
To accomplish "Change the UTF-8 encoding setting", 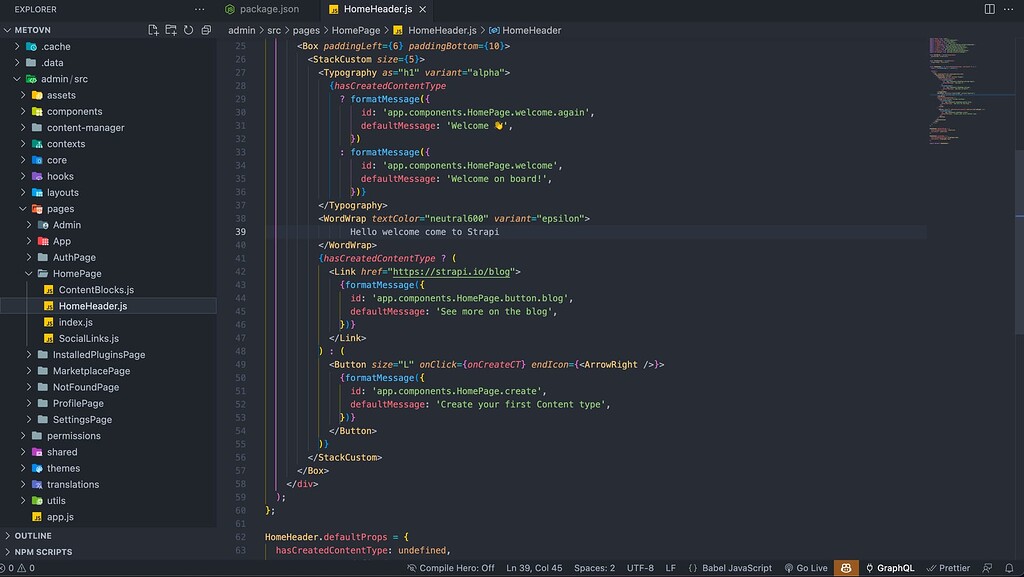I will (641, 567).
